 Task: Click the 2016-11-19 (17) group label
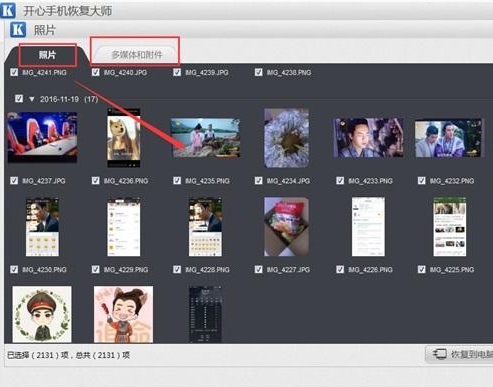[69, 99]
